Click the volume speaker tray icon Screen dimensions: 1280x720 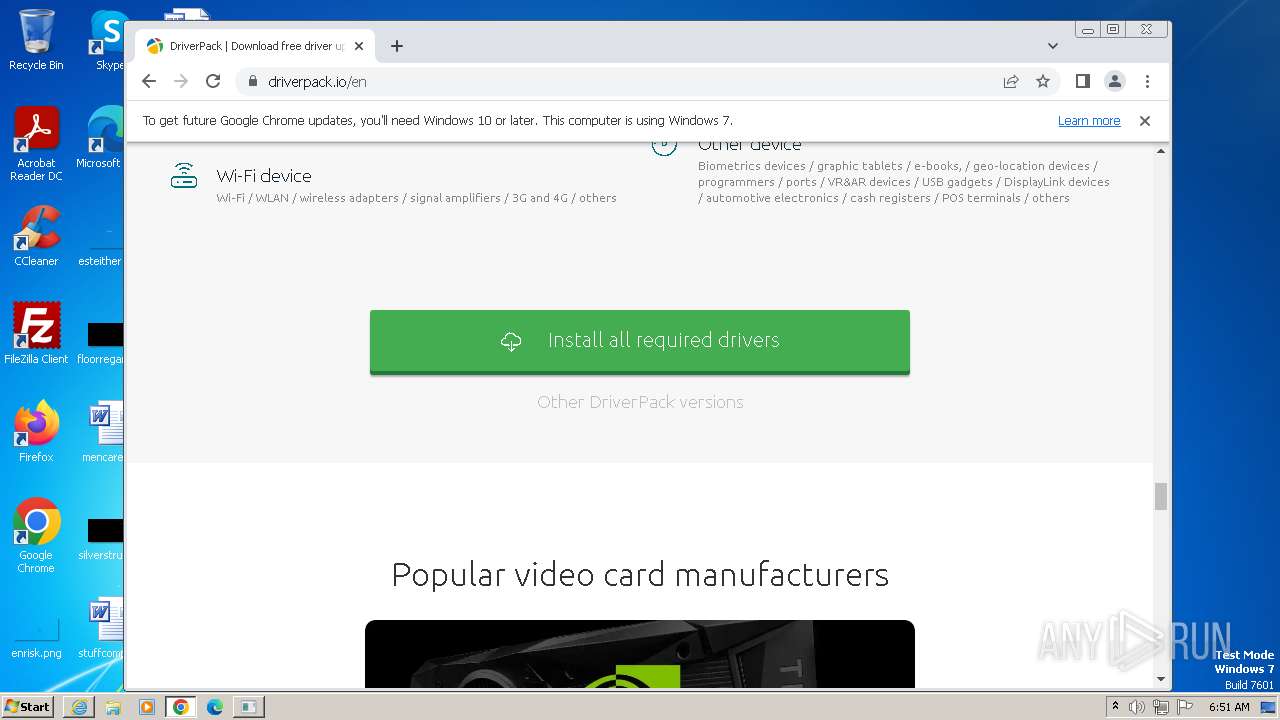pyautogui.click(x=1137, y=707)
